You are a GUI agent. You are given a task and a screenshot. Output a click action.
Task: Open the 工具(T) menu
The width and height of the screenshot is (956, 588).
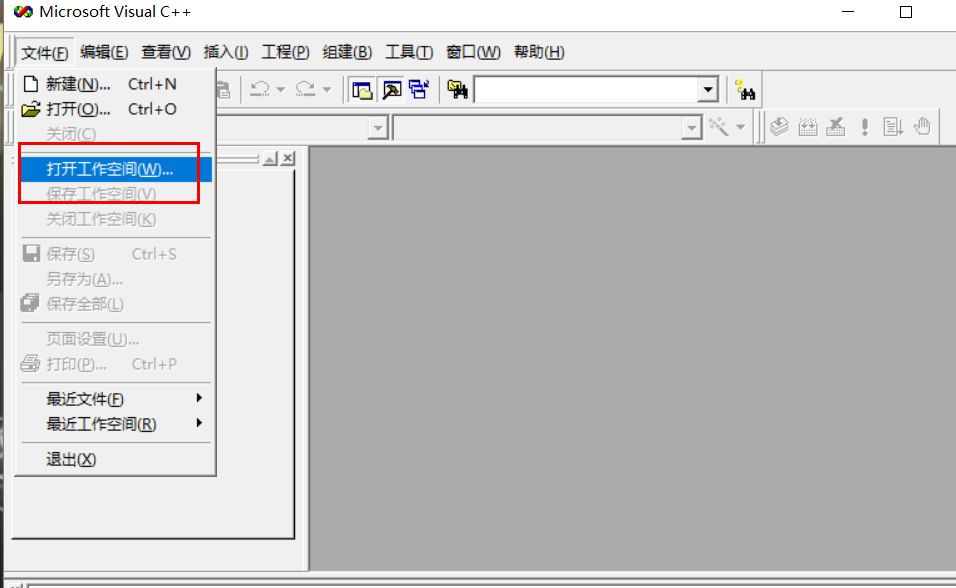click(408, 52)
